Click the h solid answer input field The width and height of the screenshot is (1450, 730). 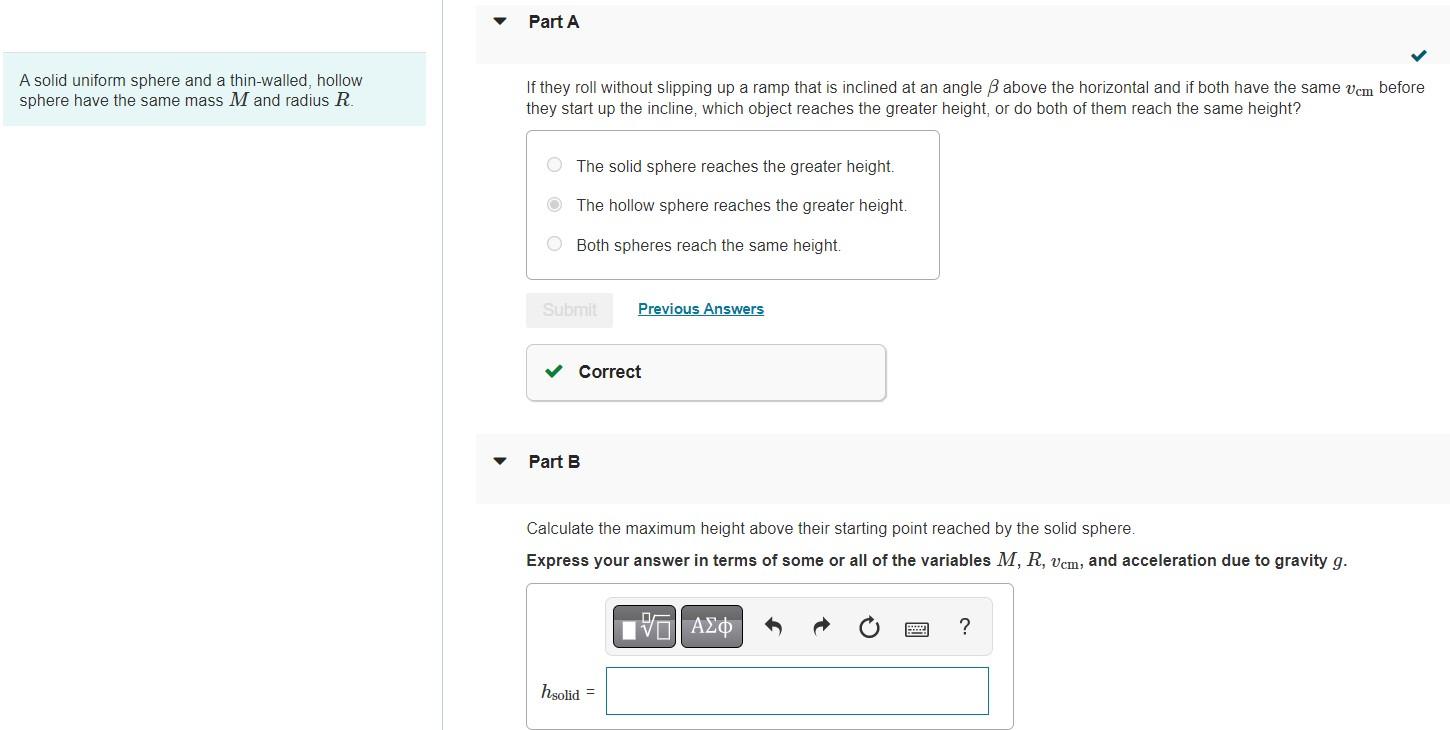pos(797,691)
